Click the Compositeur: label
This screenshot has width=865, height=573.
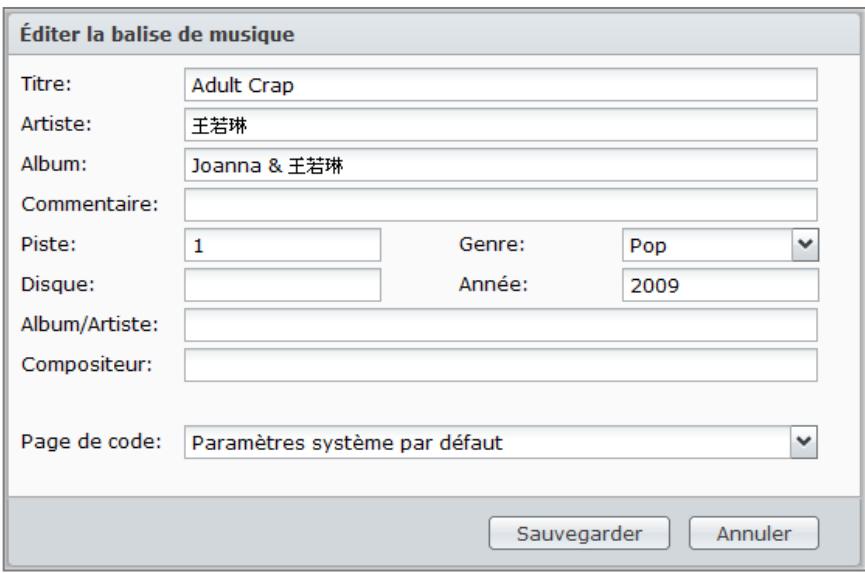click(x=87, y=365)
